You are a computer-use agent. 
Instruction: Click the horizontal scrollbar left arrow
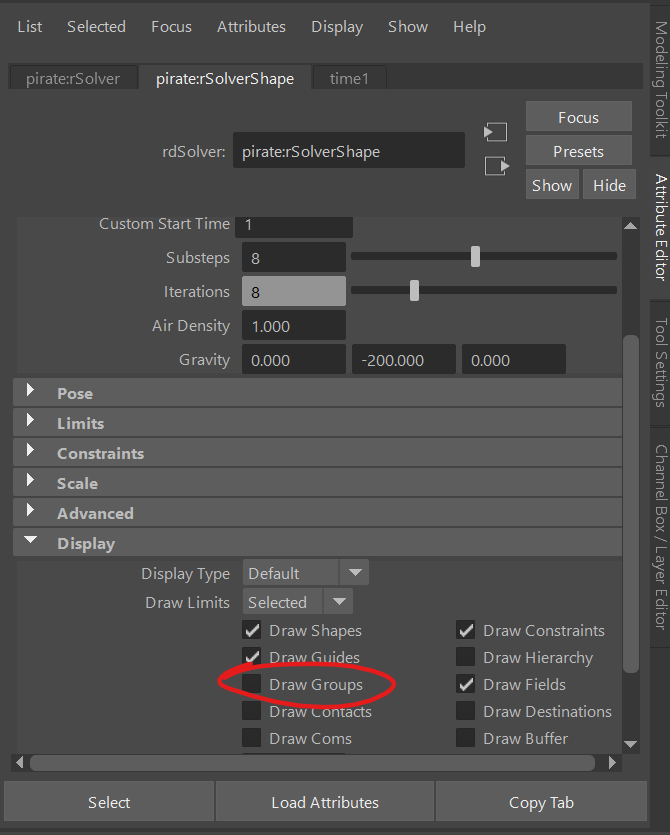click(x=21, y=763)
